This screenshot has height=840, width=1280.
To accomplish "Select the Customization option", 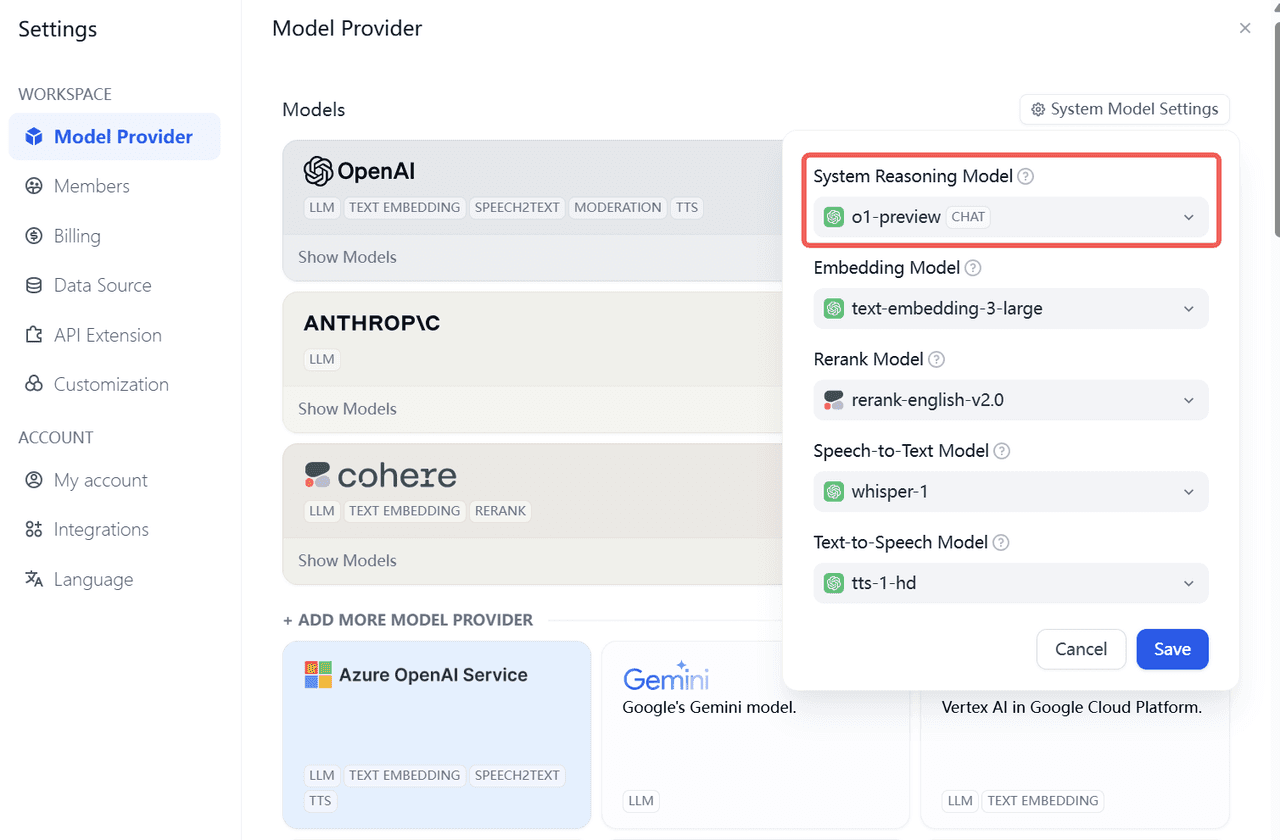I will click(33, 384).
